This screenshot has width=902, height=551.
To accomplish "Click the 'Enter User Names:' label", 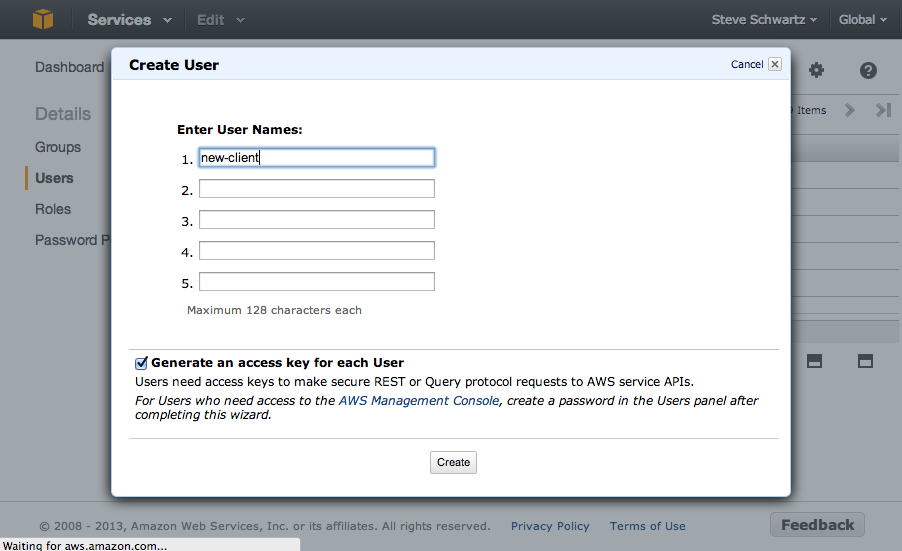I will pos(239,130).
